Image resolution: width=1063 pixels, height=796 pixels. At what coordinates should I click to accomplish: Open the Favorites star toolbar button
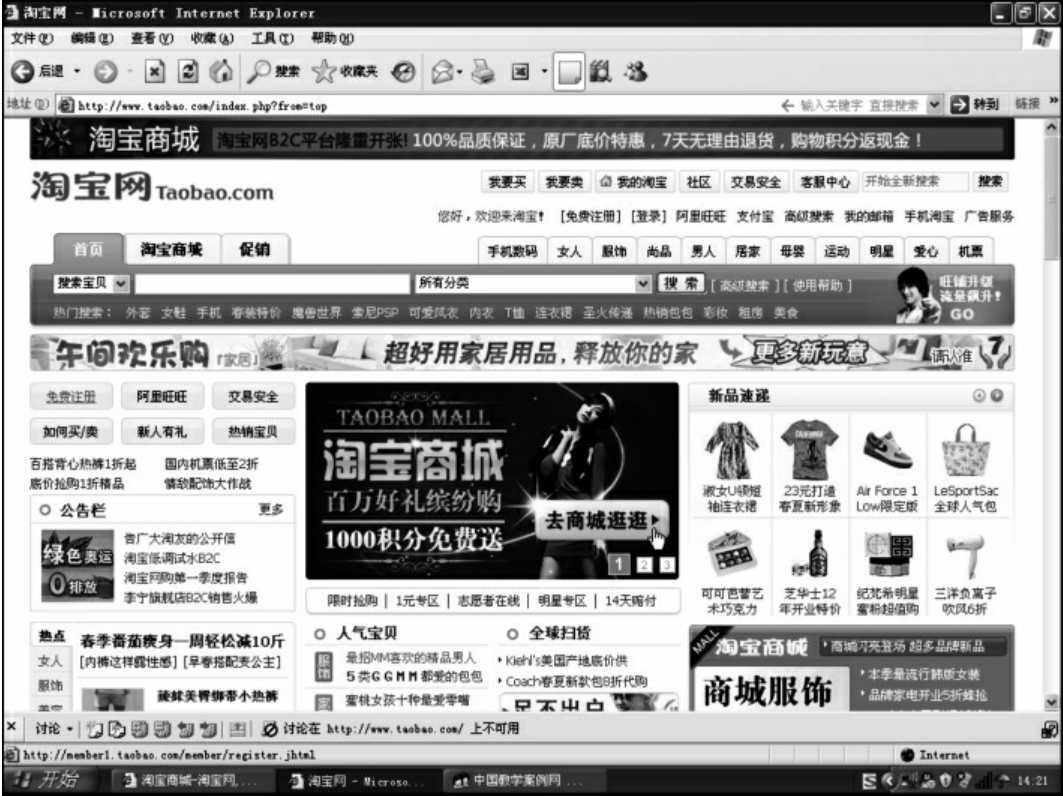(x=344, y=71)
